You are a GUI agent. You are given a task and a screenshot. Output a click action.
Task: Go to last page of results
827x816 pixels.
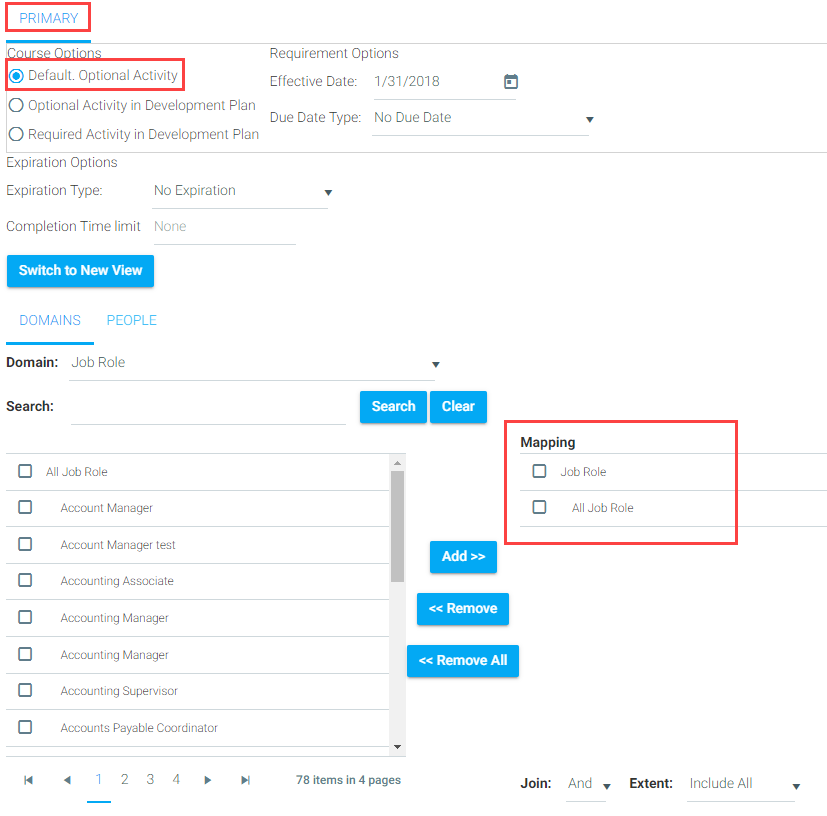[245, 780]
